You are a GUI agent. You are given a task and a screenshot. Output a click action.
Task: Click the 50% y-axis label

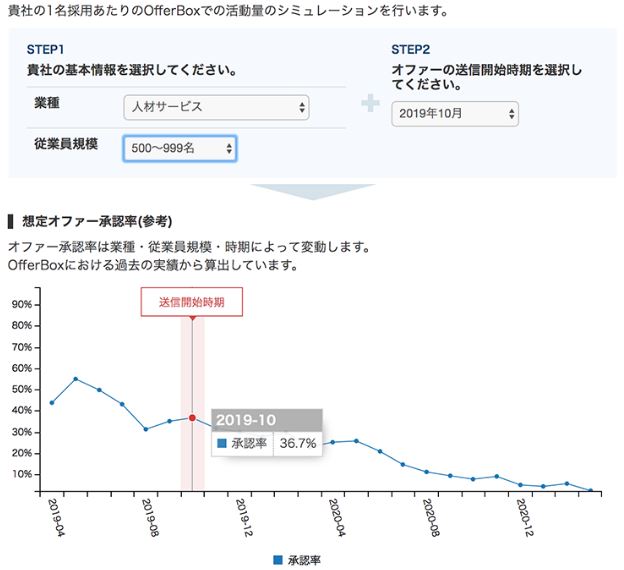pos(21,389)
